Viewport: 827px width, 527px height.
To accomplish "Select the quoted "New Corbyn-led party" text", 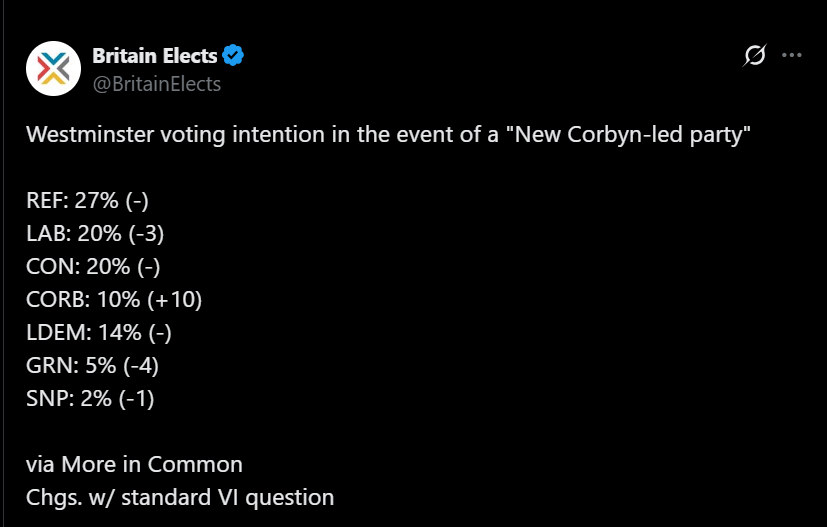I will [628, 135].
